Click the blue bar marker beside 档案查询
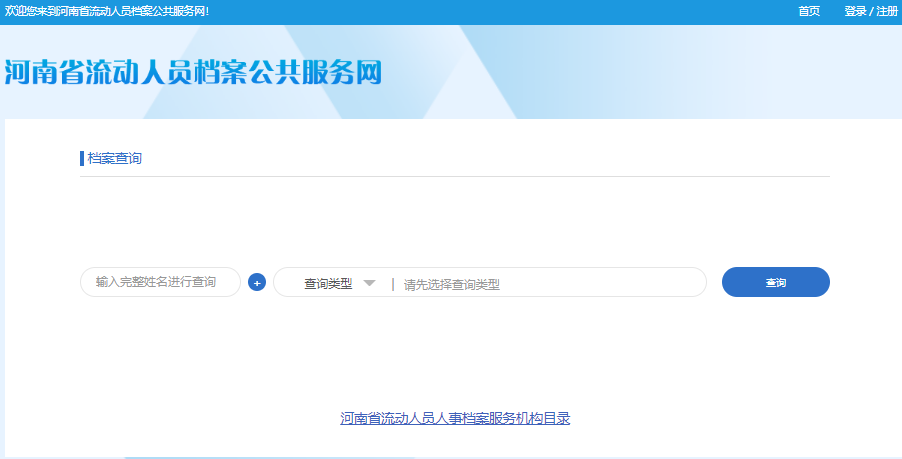The width and height of the screenshot is (902, 459). point(82,158)
